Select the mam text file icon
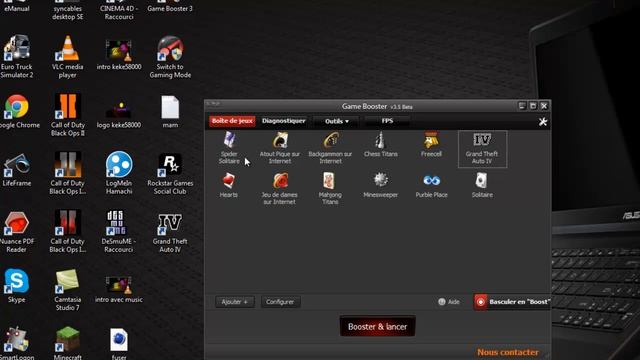Screen dimensions: 640x360 click(x=170, y=111)
